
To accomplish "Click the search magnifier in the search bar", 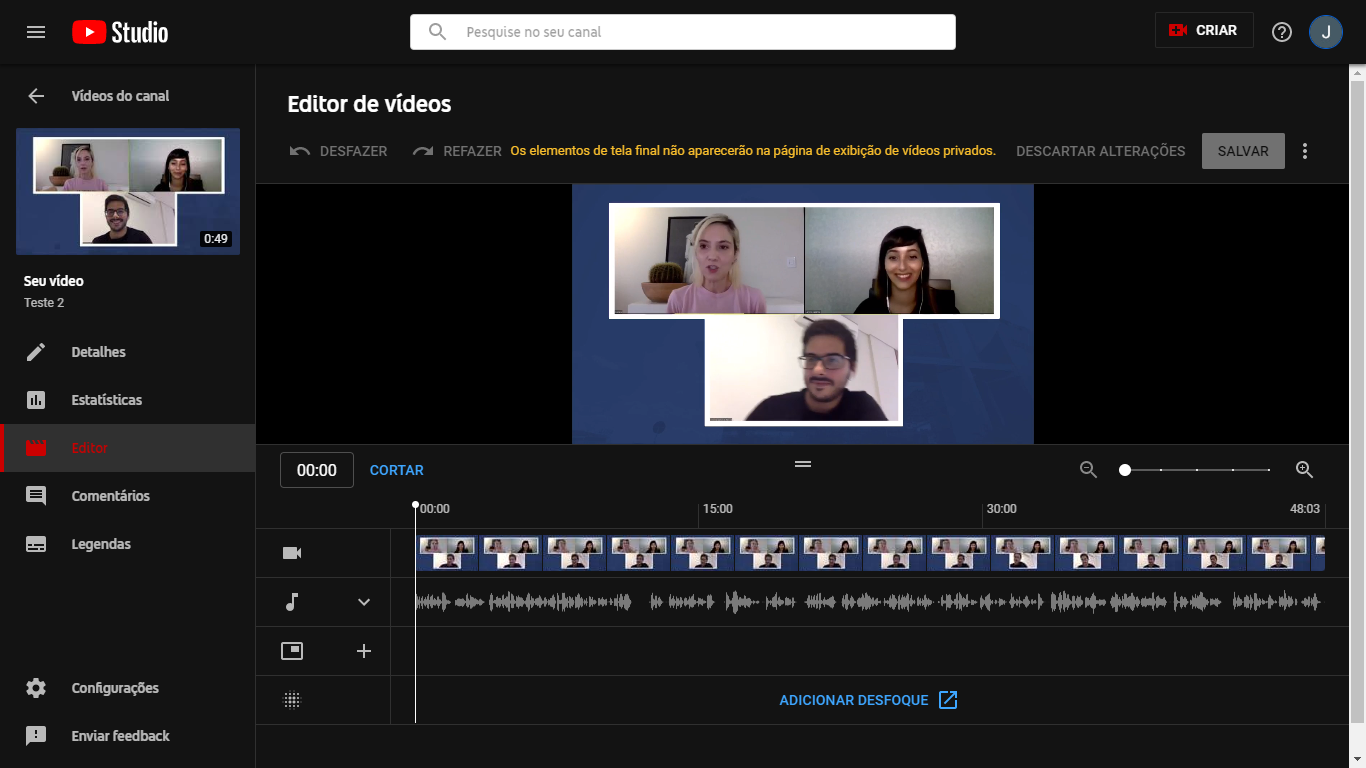I will point(436,31).
